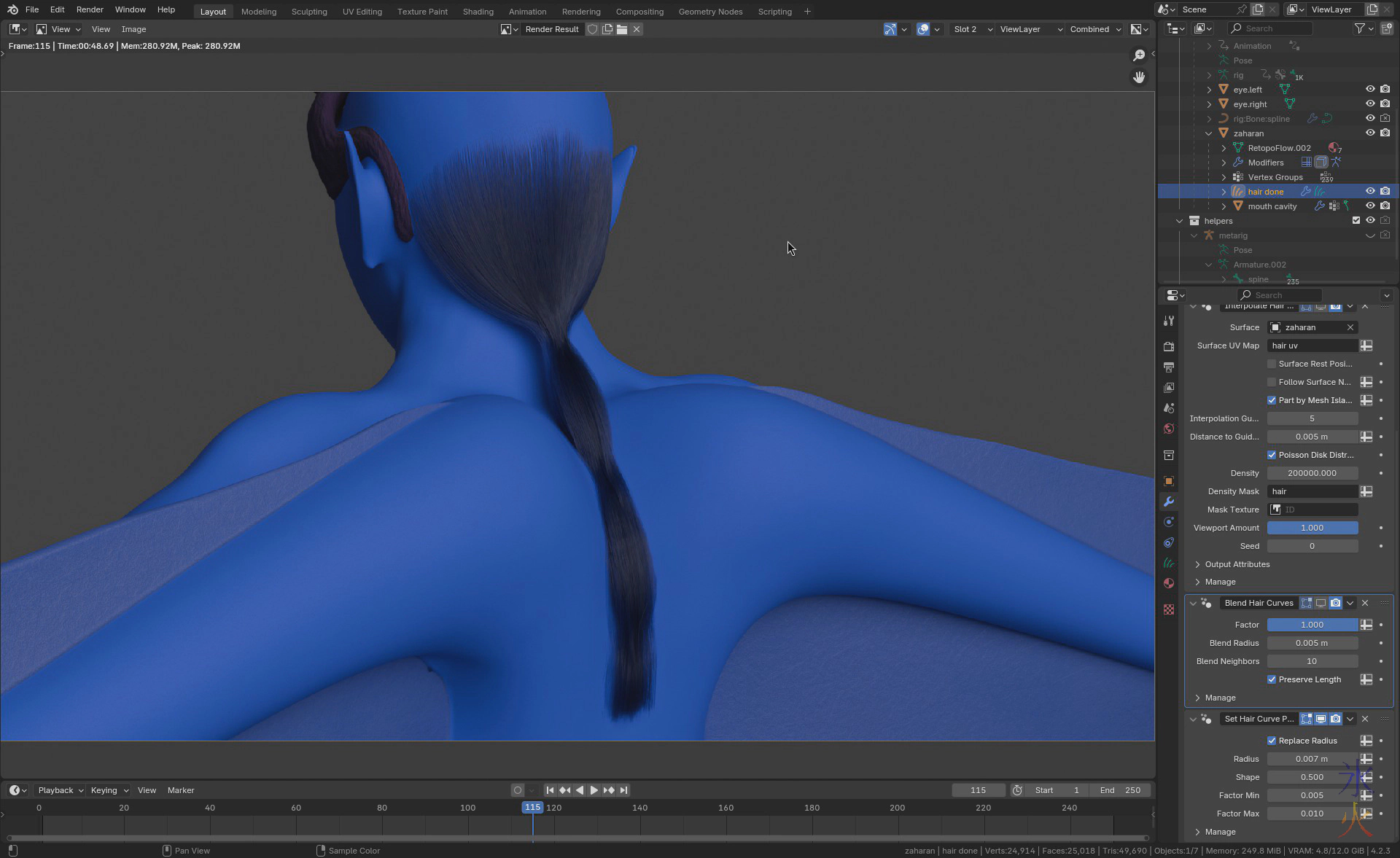1400x858 pixels.
Task: Hide hair done object in viewport
Action: click(x=1370, y=192)
